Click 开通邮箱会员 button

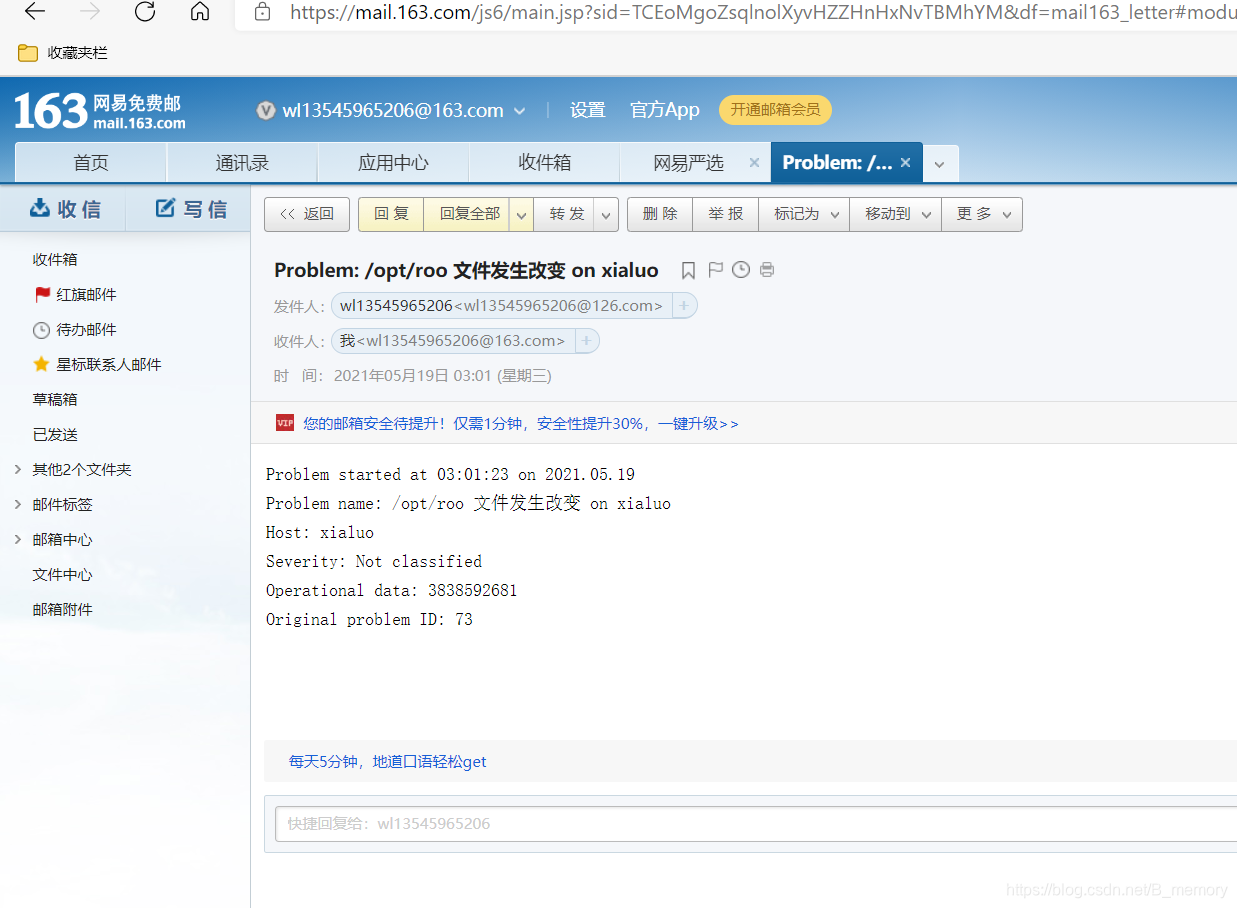pos(775,110)
